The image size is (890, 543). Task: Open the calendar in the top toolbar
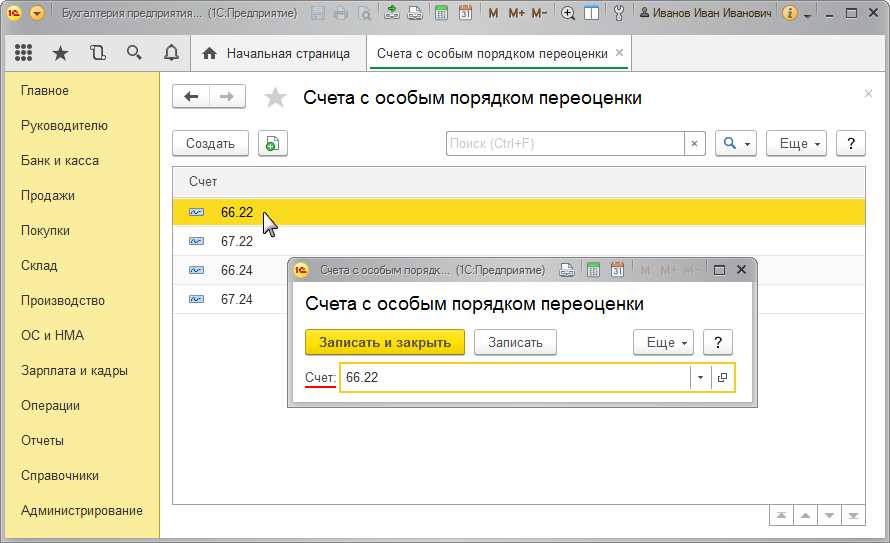click(466, 14)
